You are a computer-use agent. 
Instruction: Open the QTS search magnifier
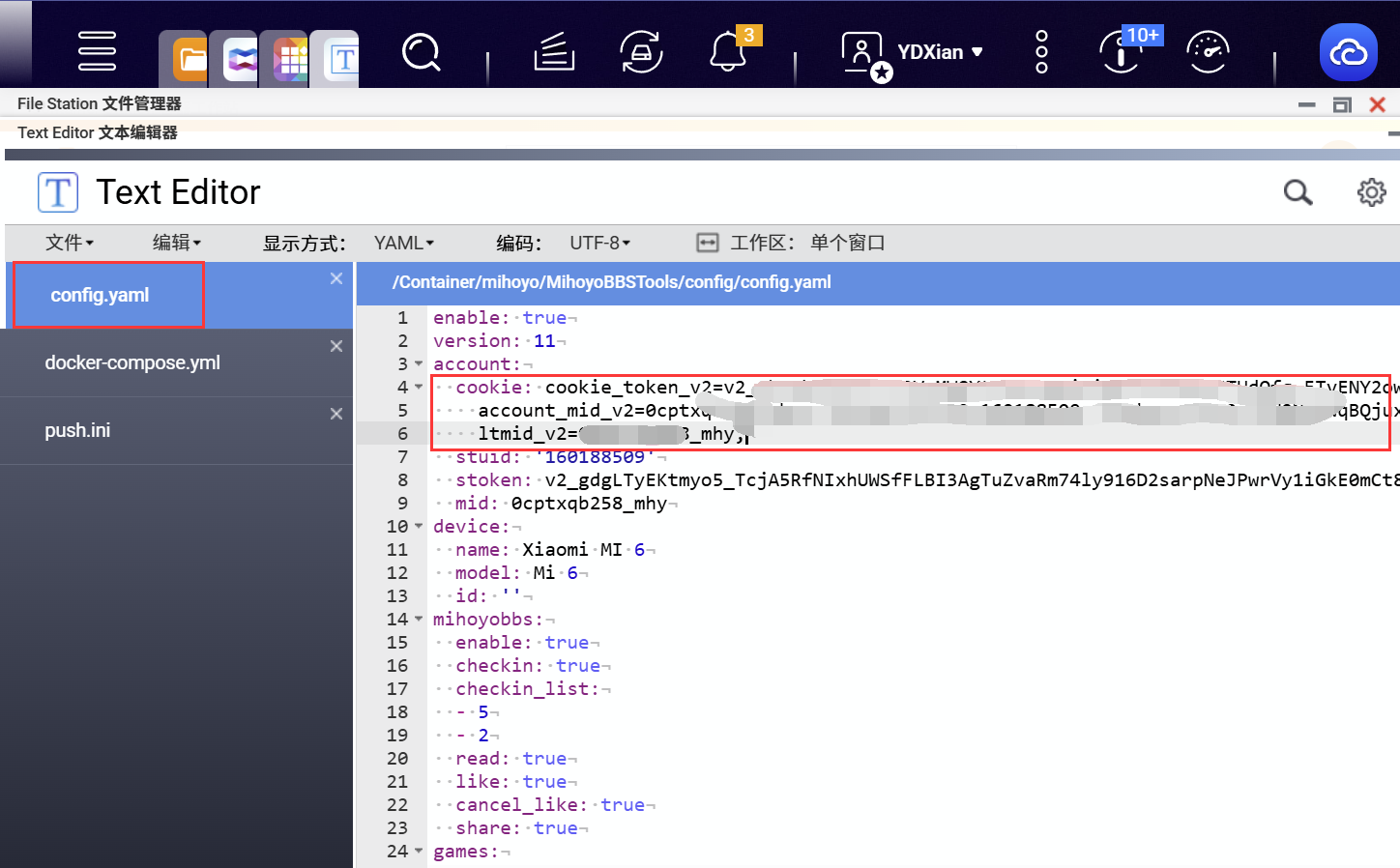coord(421,52)
